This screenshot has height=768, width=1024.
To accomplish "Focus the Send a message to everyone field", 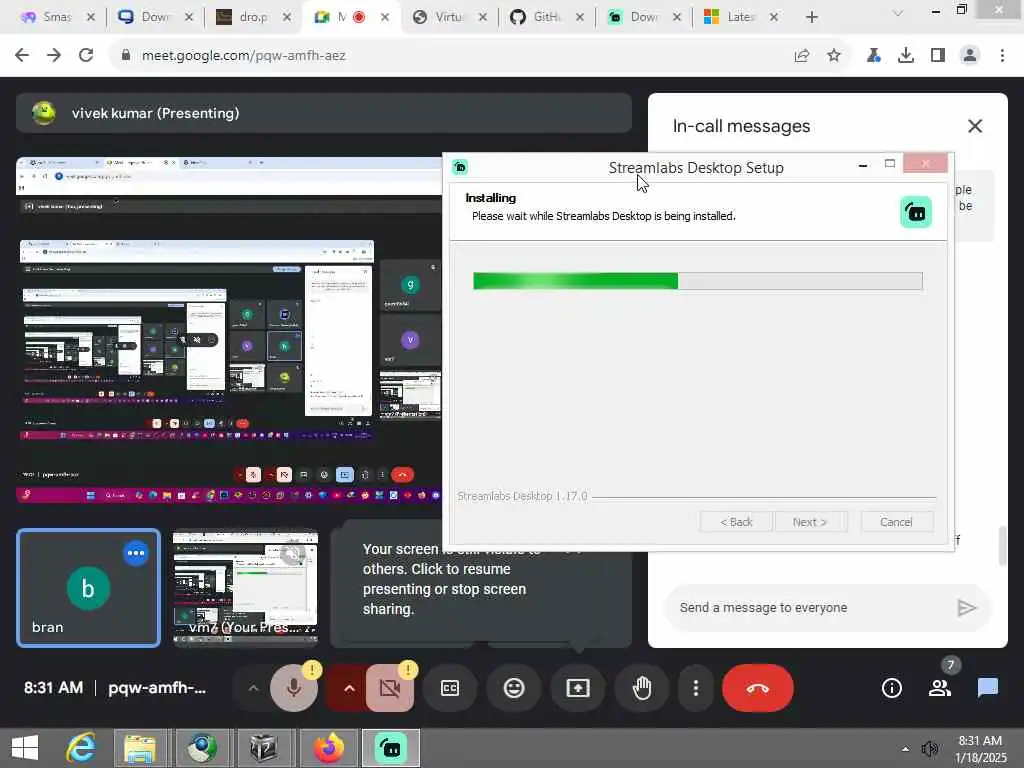I will click(x=810, y=607).
